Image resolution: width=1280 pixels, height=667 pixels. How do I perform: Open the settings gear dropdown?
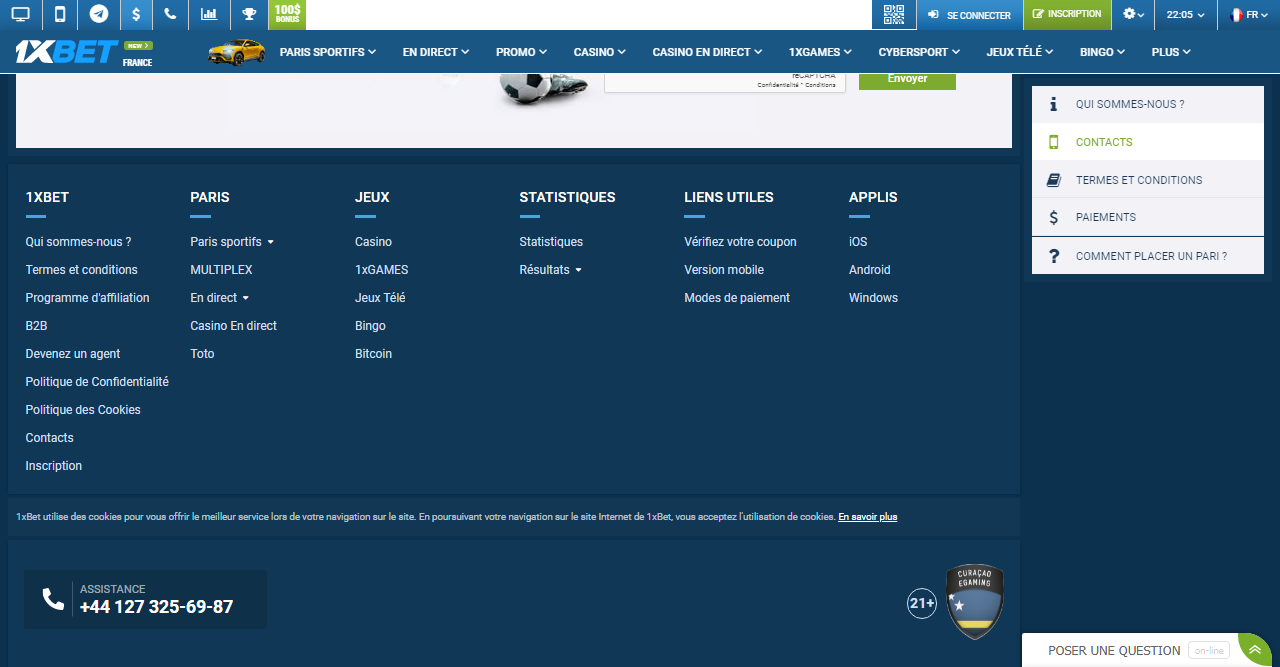[x=1133, y=14]
